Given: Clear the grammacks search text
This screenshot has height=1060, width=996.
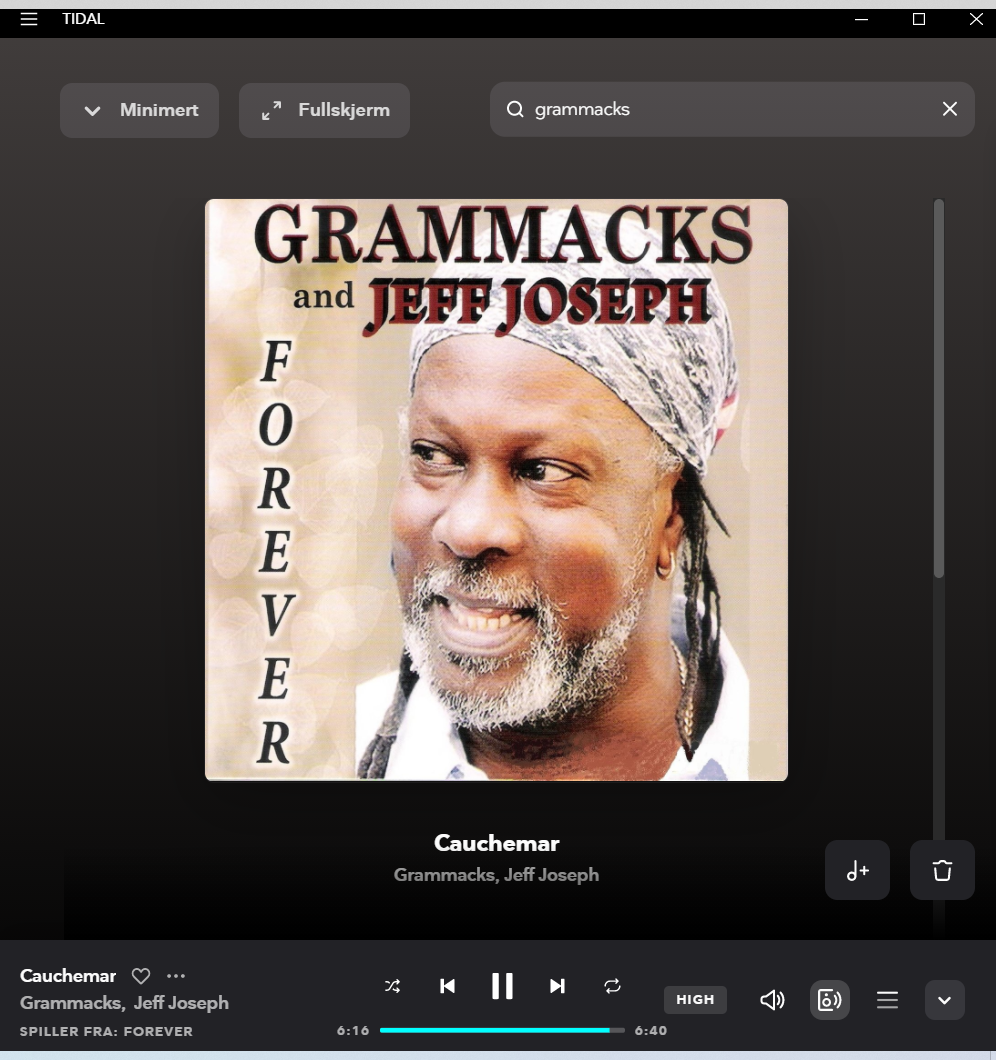Looking at the screenshot, I should [x=949, y=109].
